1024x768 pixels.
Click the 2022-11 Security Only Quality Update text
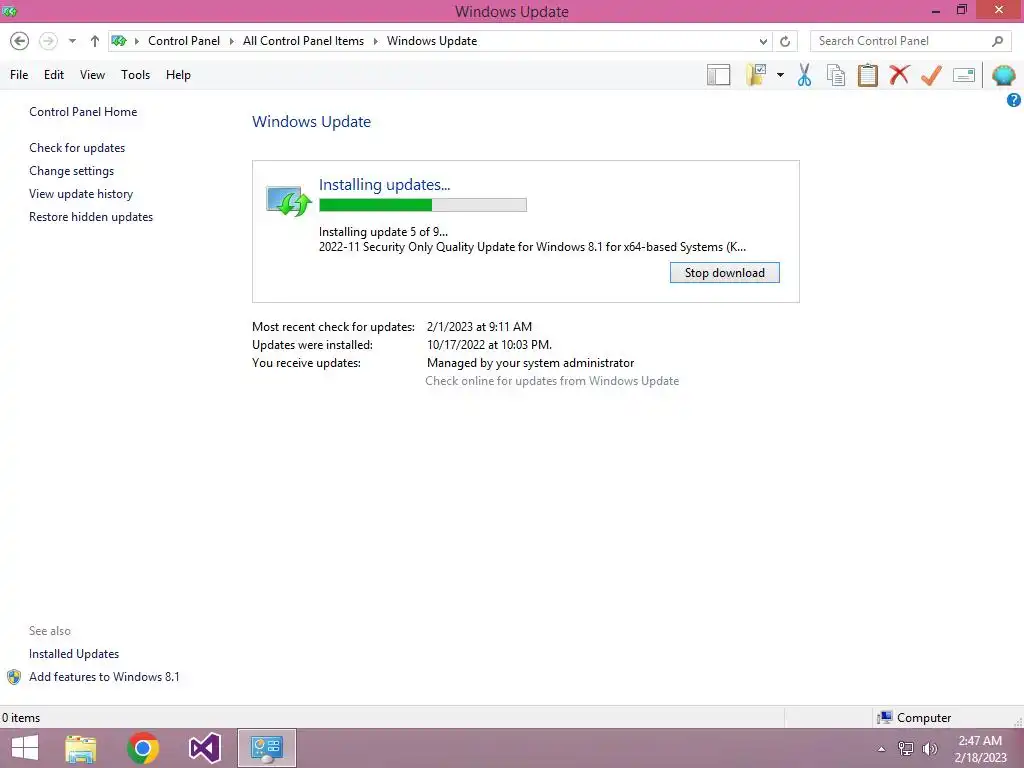click(532, 247)
